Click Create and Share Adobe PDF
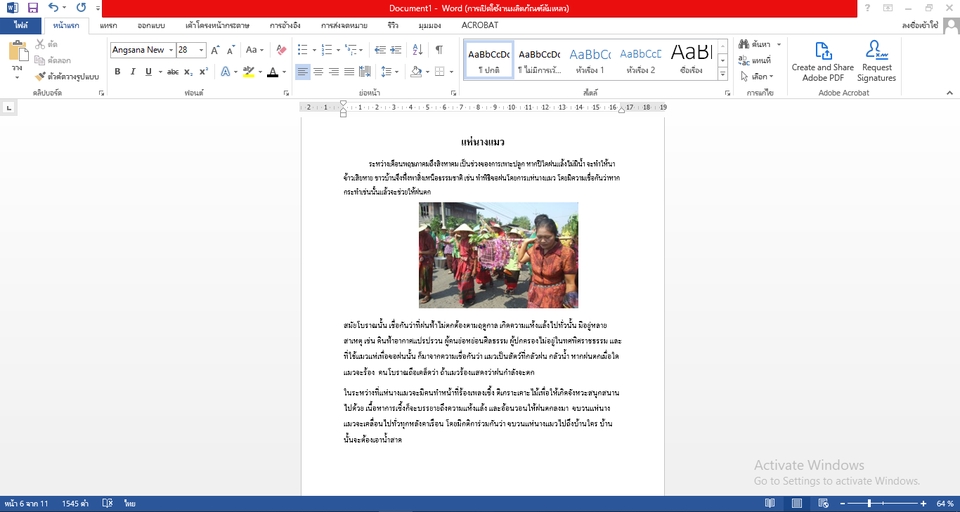 pyautogui.click(x=823, y=62)
